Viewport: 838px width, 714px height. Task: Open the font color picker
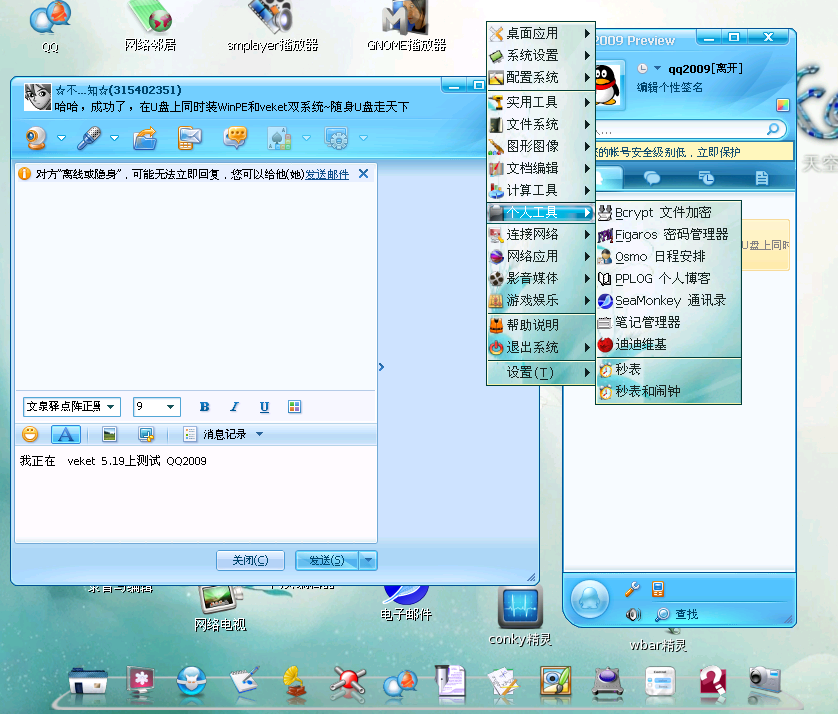294,407
